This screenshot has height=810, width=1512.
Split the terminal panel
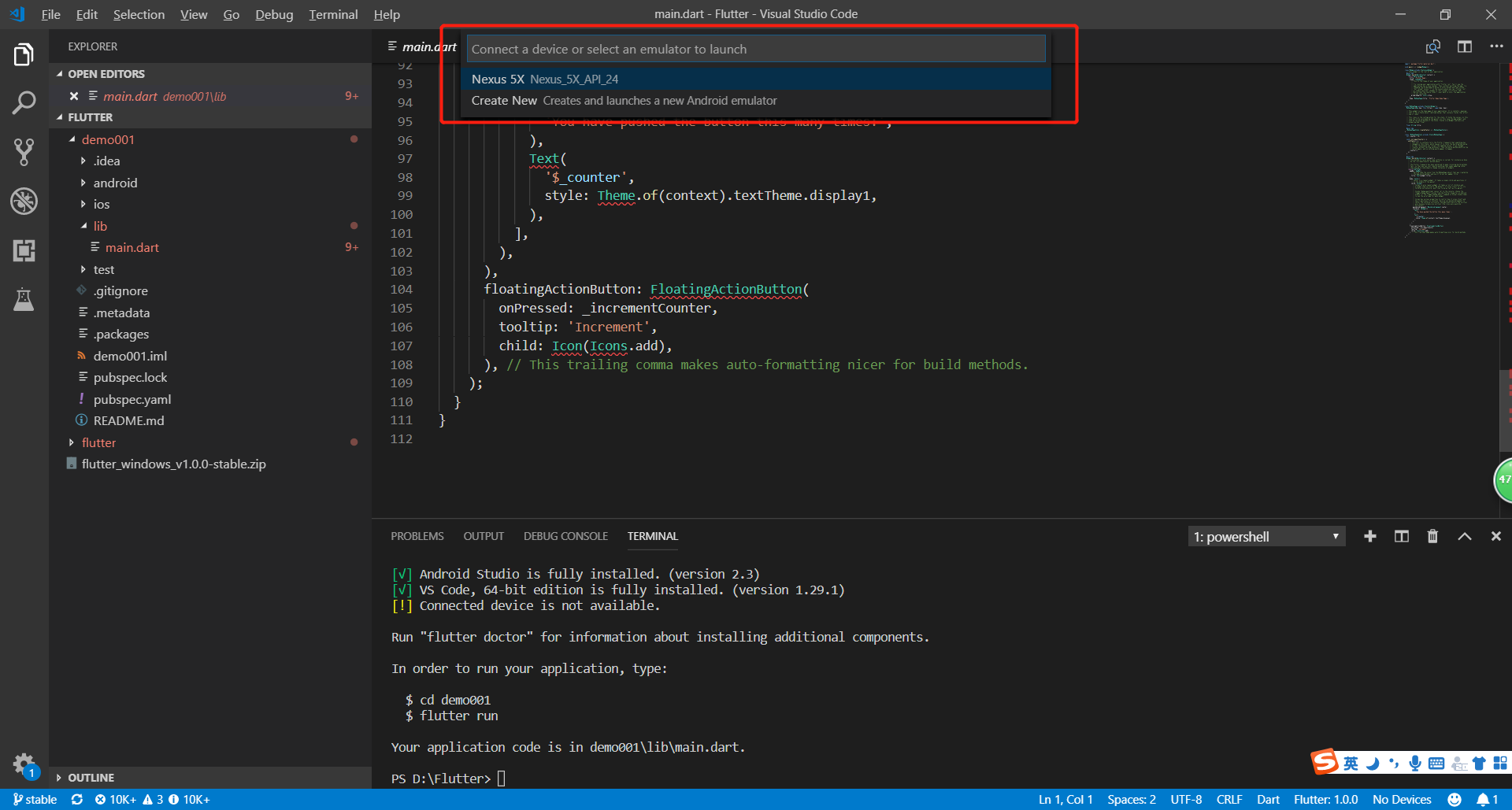(1402, 536)
